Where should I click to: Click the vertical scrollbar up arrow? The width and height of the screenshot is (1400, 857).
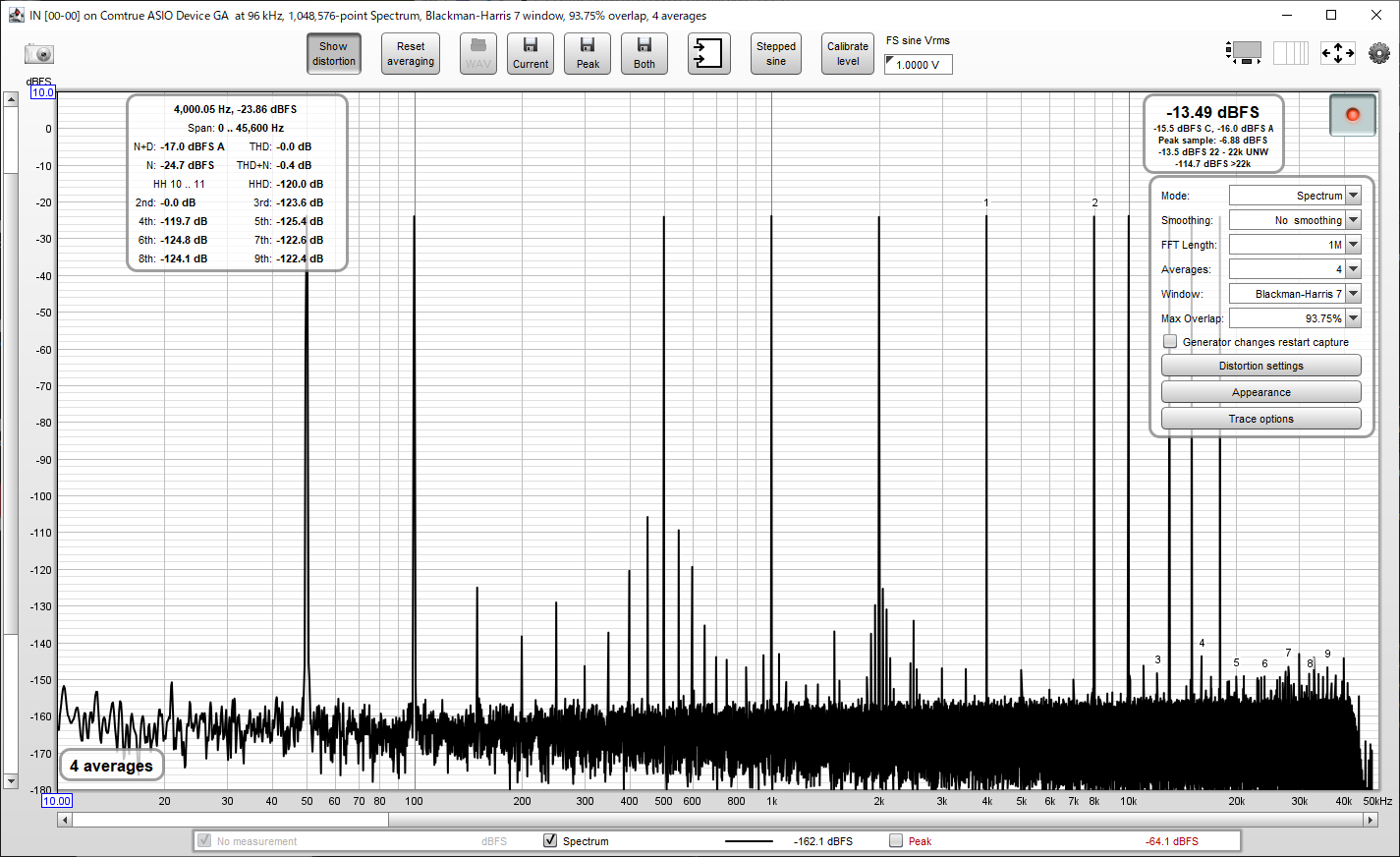point(11,98)
